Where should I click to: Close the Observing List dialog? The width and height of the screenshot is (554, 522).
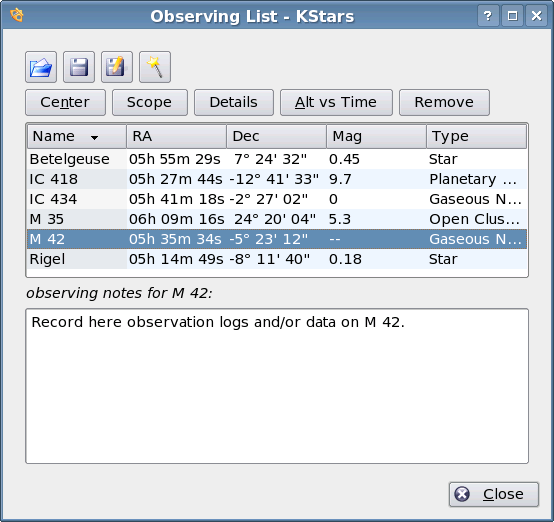[494, 494]
